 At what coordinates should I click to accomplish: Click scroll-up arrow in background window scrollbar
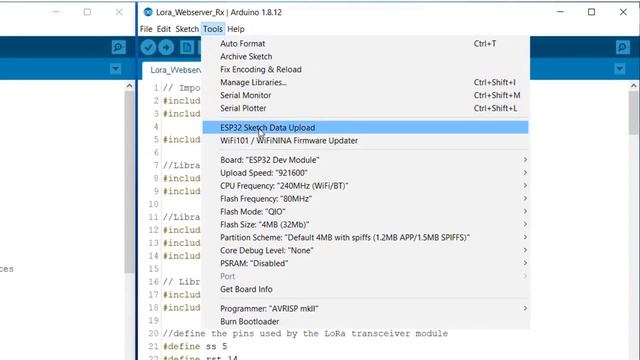[x=129, y=85]
